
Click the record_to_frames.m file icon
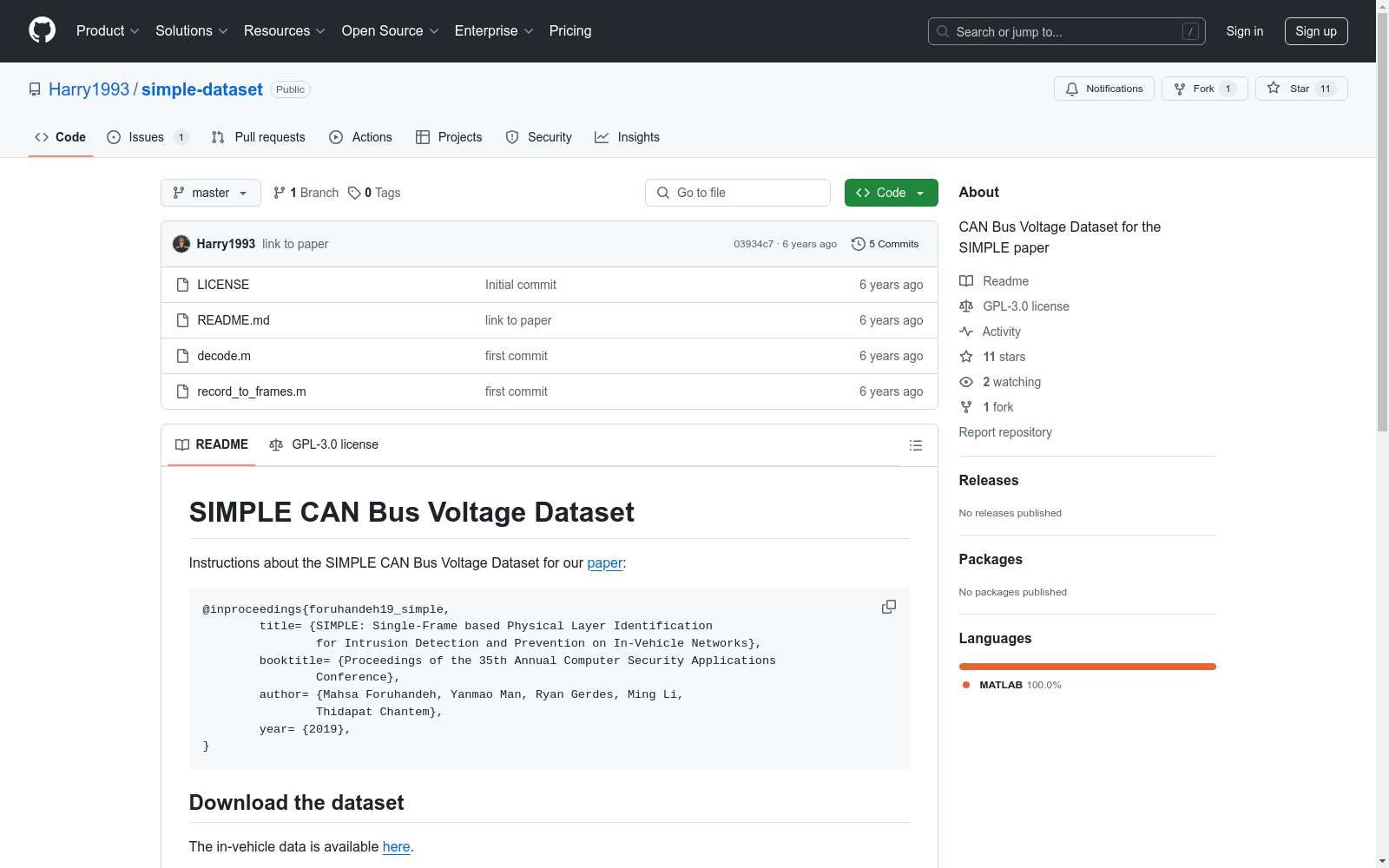click(x=182, y=391)
